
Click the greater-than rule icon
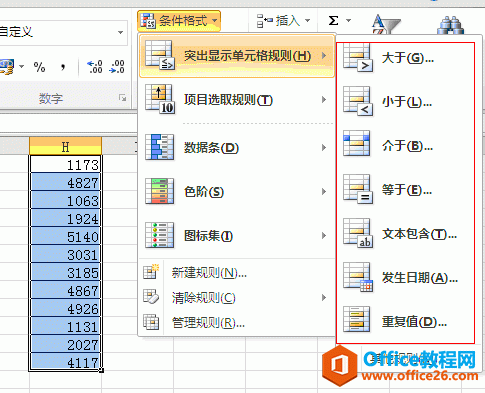point(358,58)
